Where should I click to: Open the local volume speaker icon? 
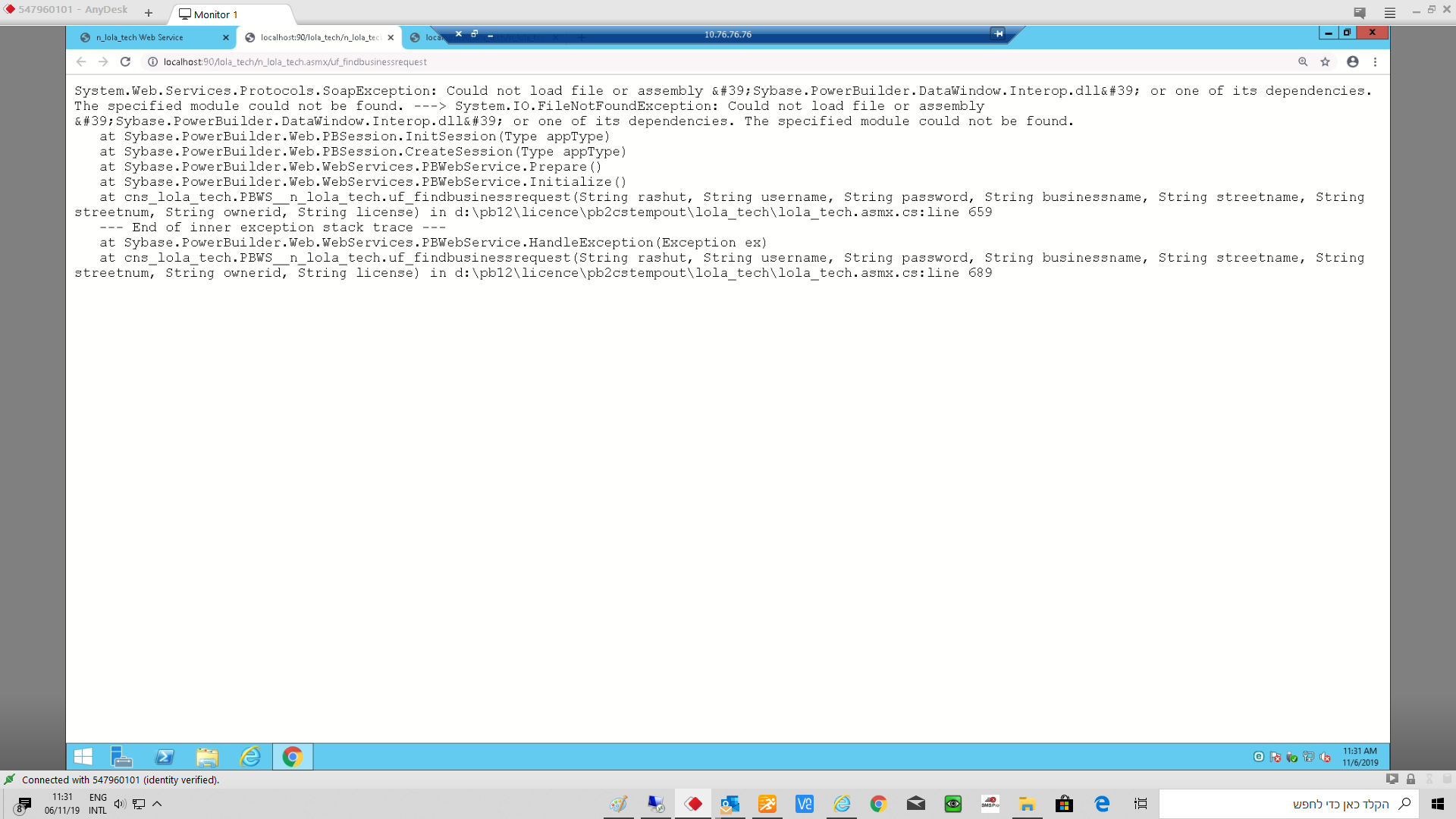(x=120, y=804)
